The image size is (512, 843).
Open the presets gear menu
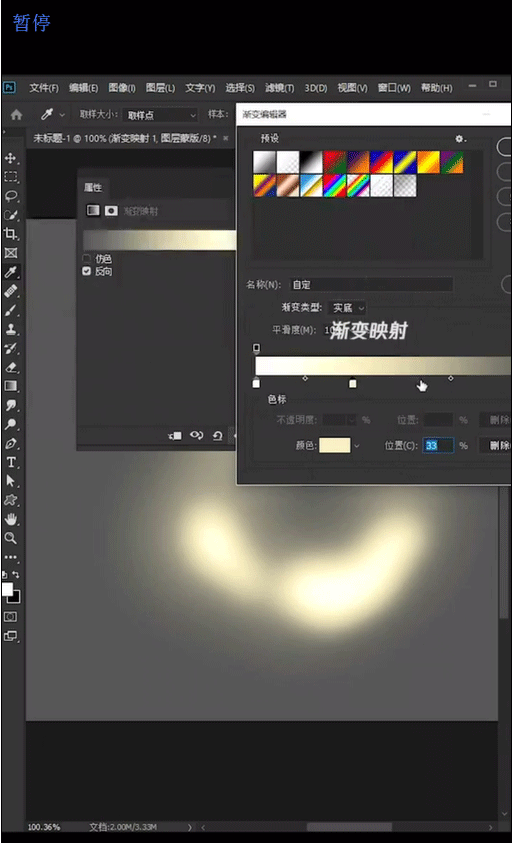tap(460, 139)
